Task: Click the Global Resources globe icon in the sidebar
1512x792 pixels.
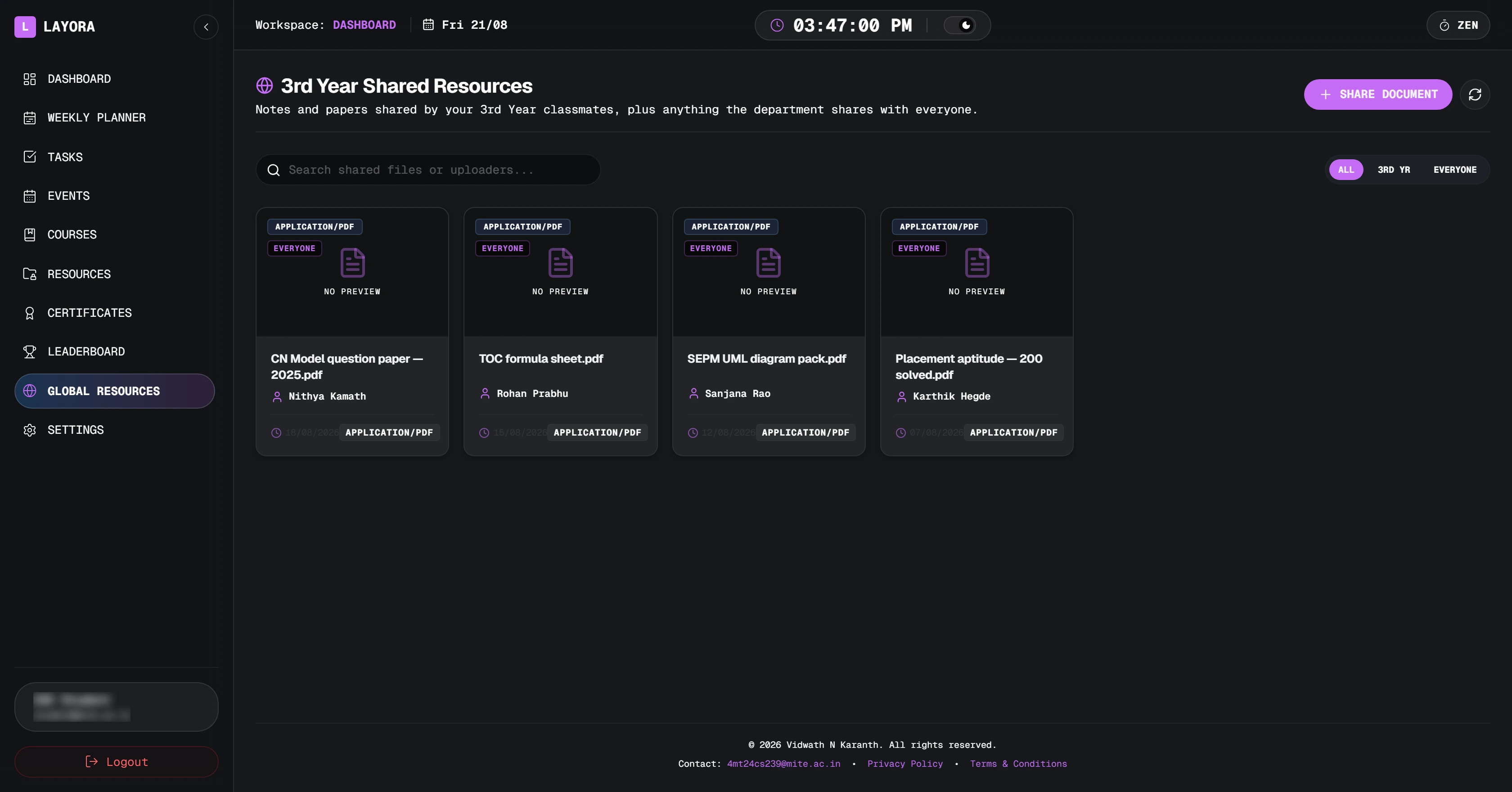Action: [x=29, y=391]
